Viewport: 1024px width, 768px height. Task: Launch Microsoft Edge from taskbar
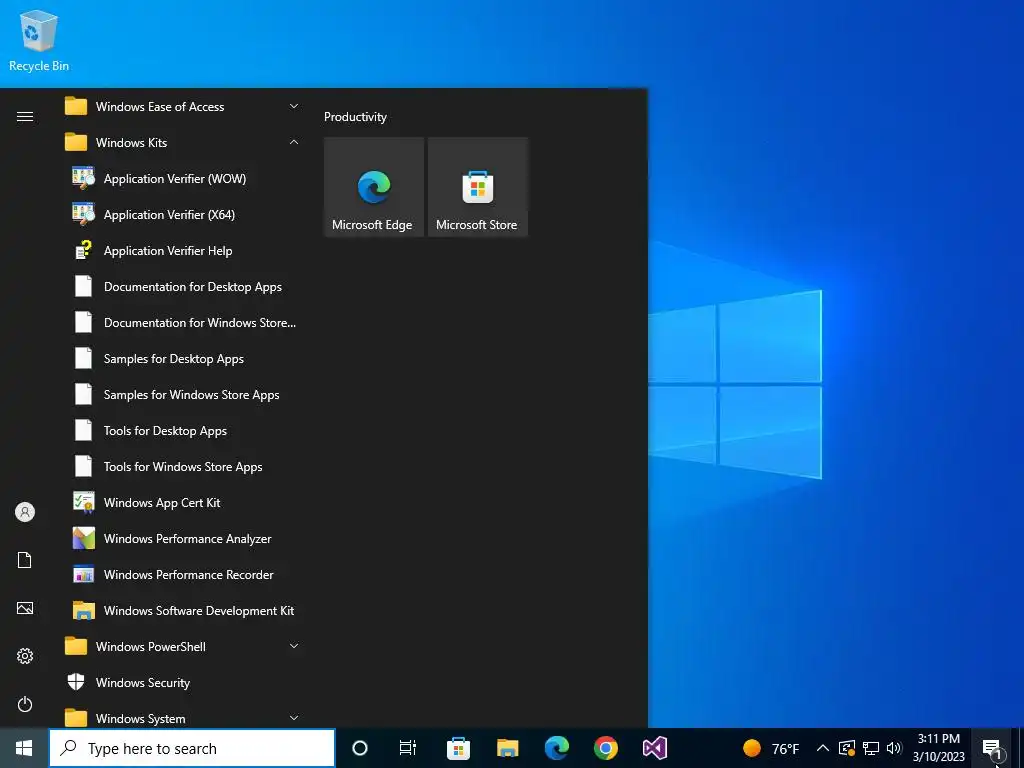pyautogui.click(x=557, y=748)
